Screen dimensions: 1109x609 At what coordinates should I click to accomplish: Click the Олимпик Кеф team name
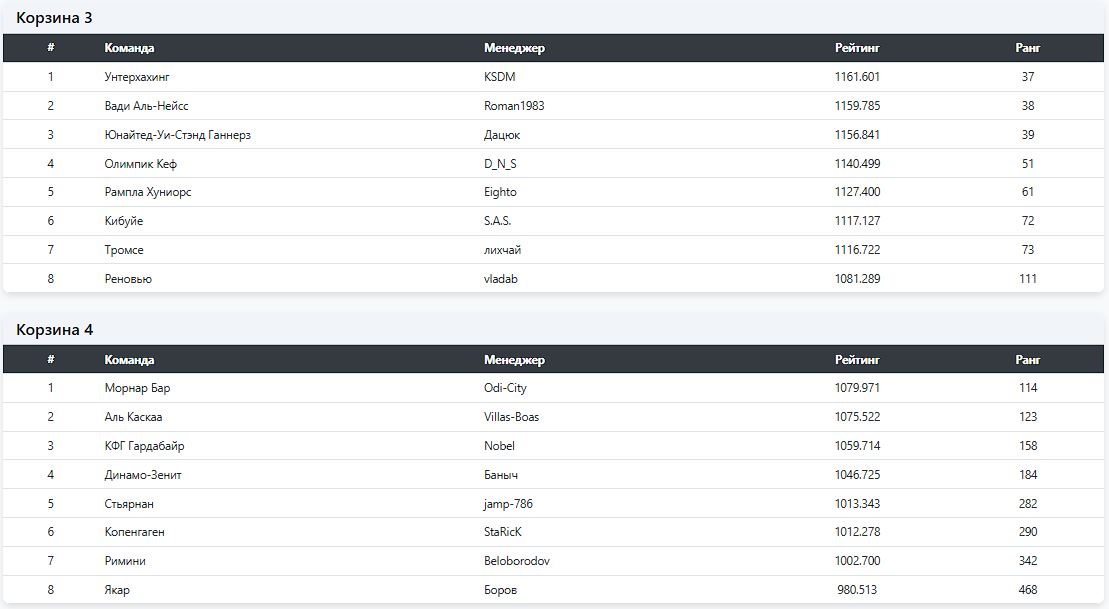[x=140, y=164]
